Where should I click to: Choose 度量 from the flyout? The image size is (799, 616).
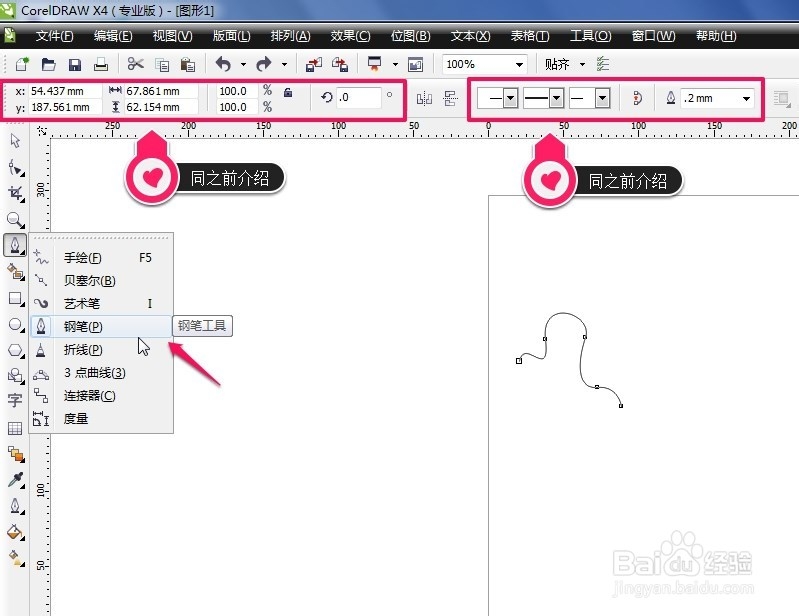tap(101, 419)
